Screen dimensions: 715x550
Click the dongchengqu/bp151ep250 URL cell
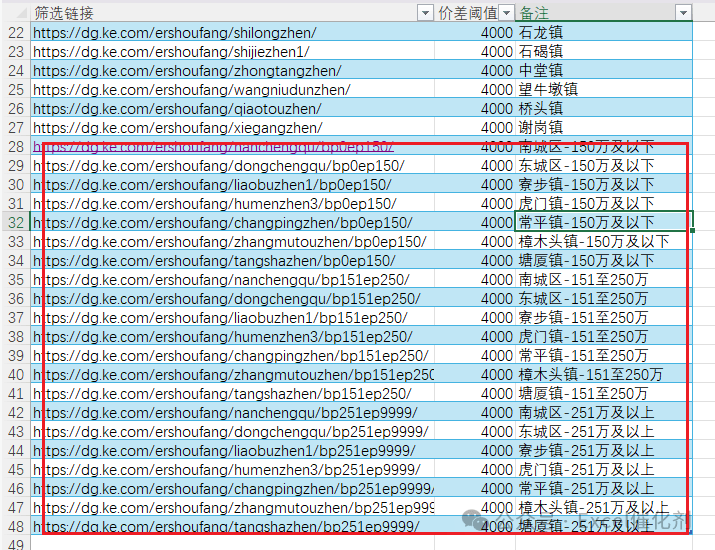[232, 299]
